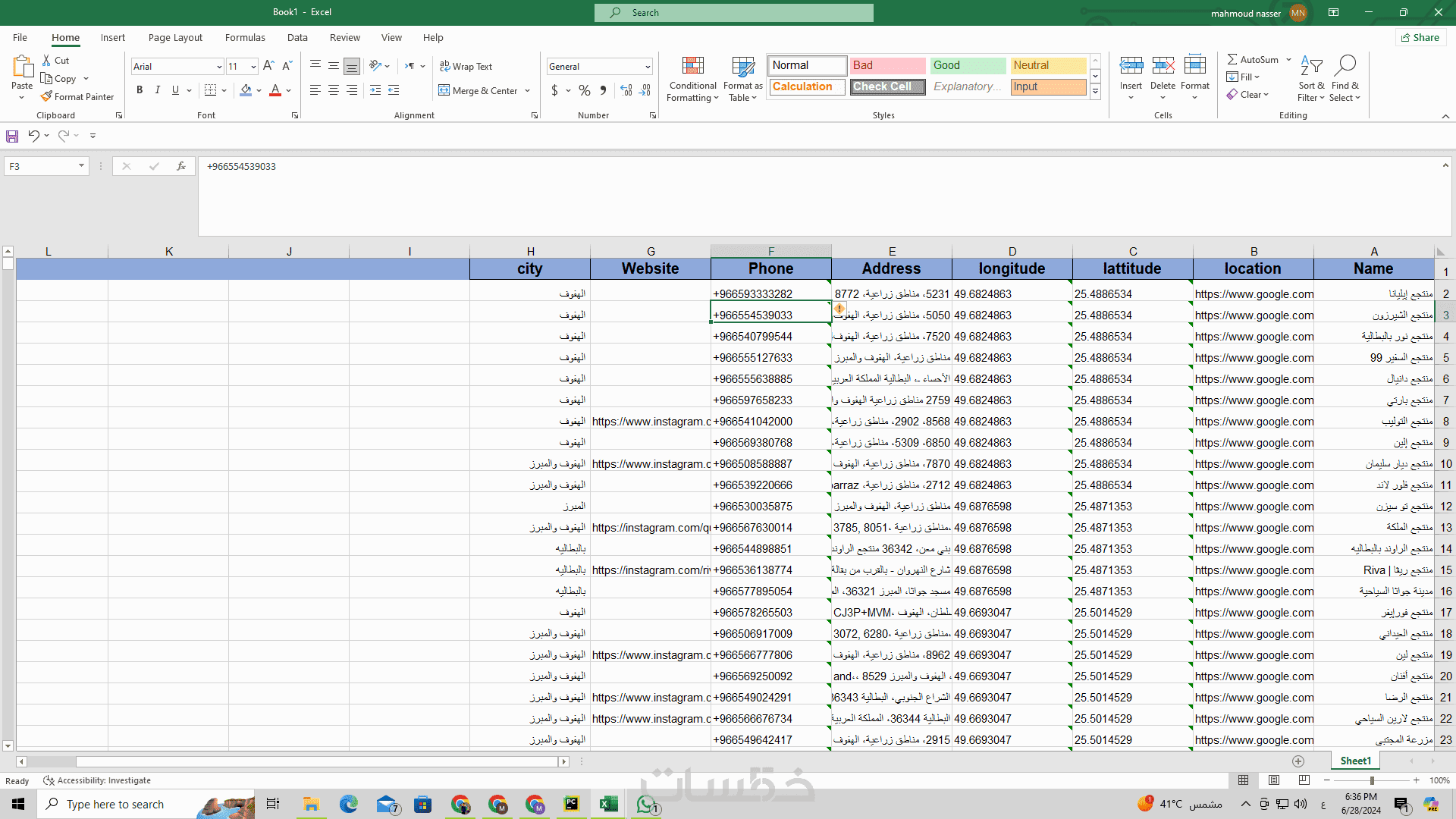
Task: Click the Format Painter brush icon
Action: 47,97
